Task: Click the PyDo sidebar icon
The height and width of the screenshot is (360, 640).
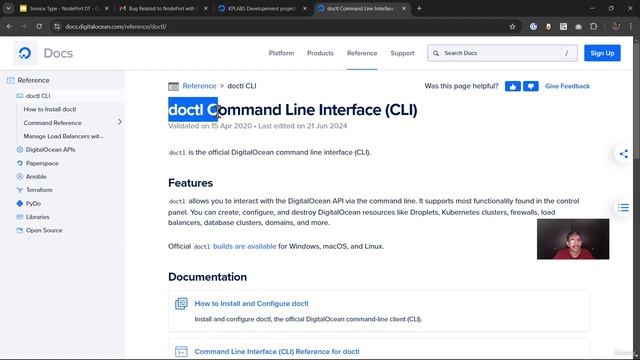Action: (x=20, y=204)
